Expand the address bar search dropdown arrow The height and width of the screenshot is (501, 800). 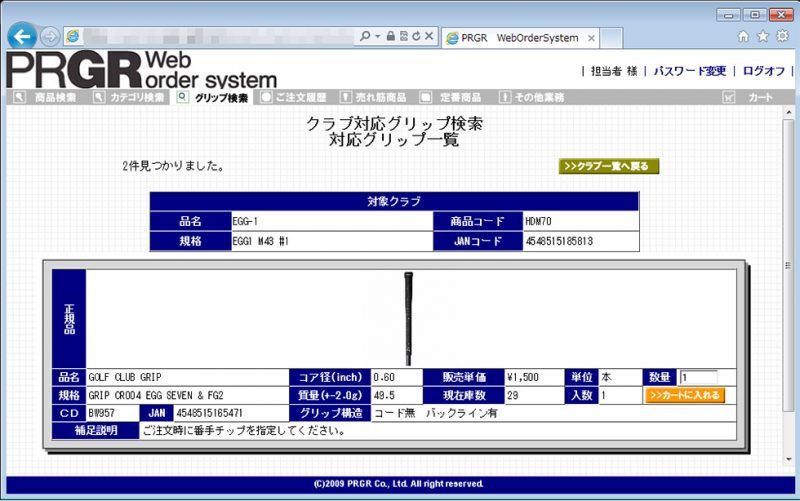pyautogui.click(x=378, y=36)
